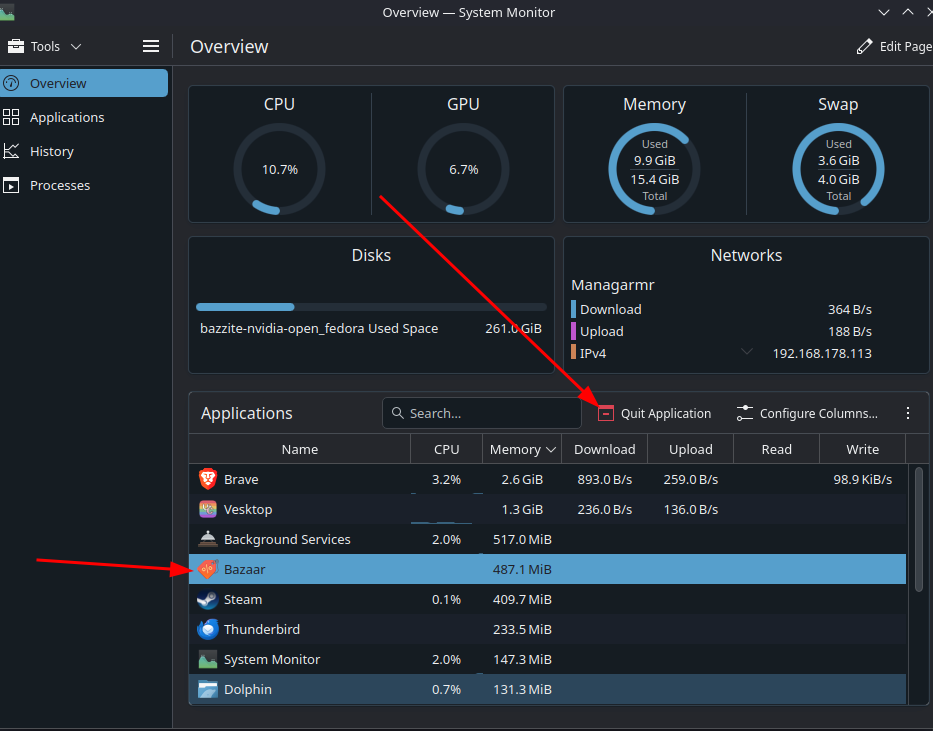Select the Background Services row

point(547,539)
